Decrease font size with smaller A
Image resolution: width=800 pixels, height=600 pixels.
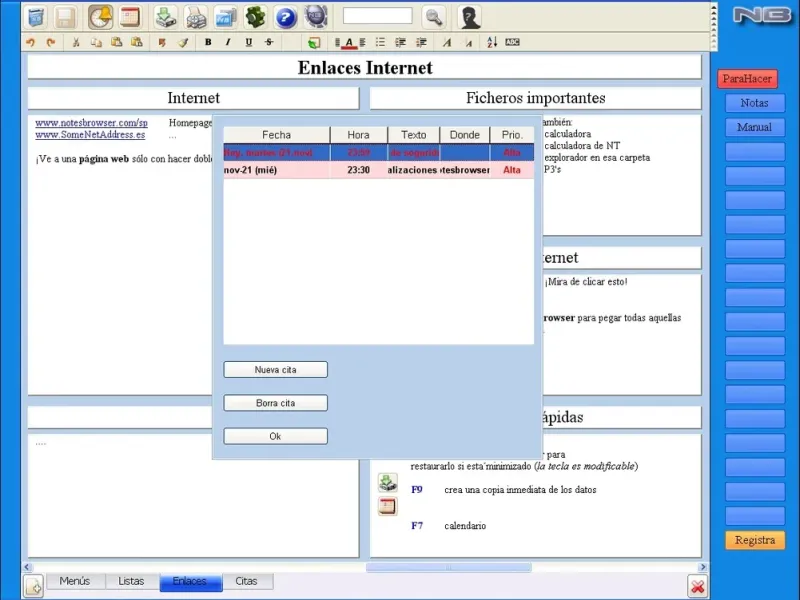click(x=468, y=43)
